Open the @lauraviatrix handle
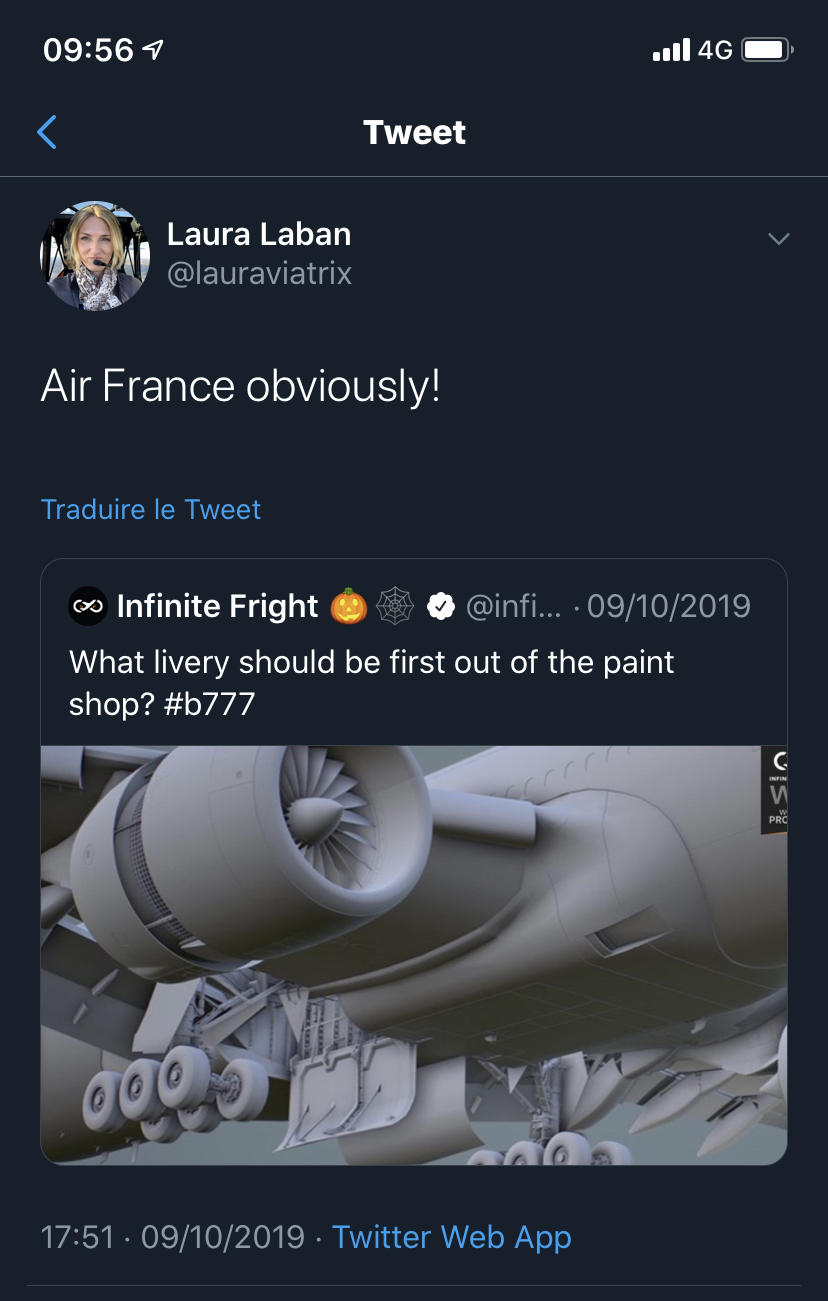The height and width of the screenshot is (1301, 828). point(259,273)
